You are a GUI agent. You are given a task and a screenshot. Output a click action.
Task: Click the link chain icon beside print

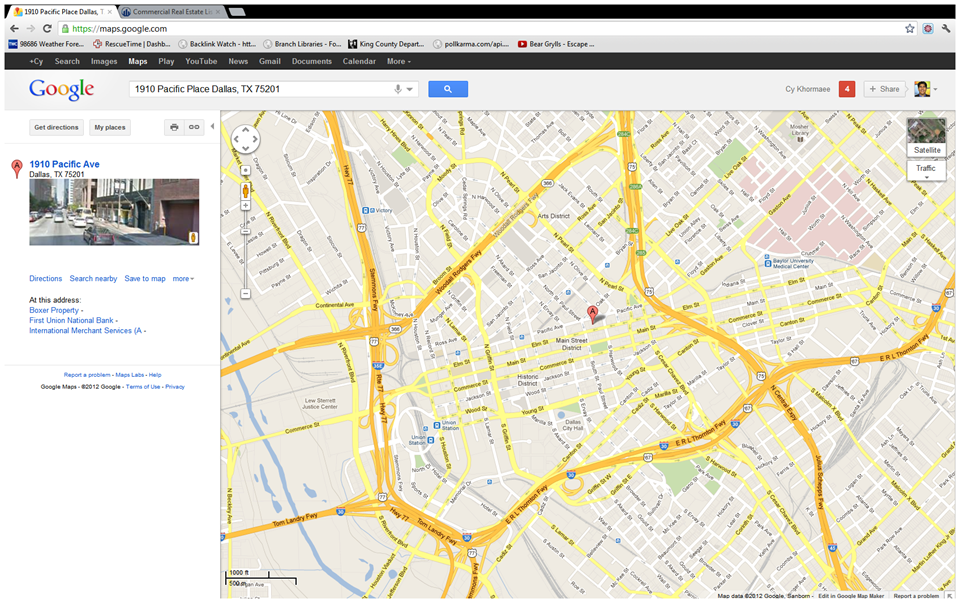[x=193, y=127]
